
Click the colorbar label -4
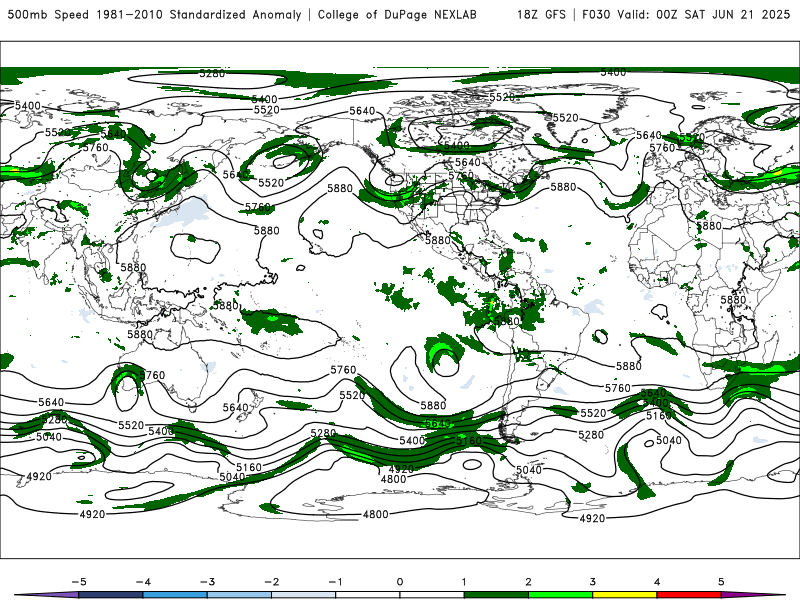click(x=143, y=582)
